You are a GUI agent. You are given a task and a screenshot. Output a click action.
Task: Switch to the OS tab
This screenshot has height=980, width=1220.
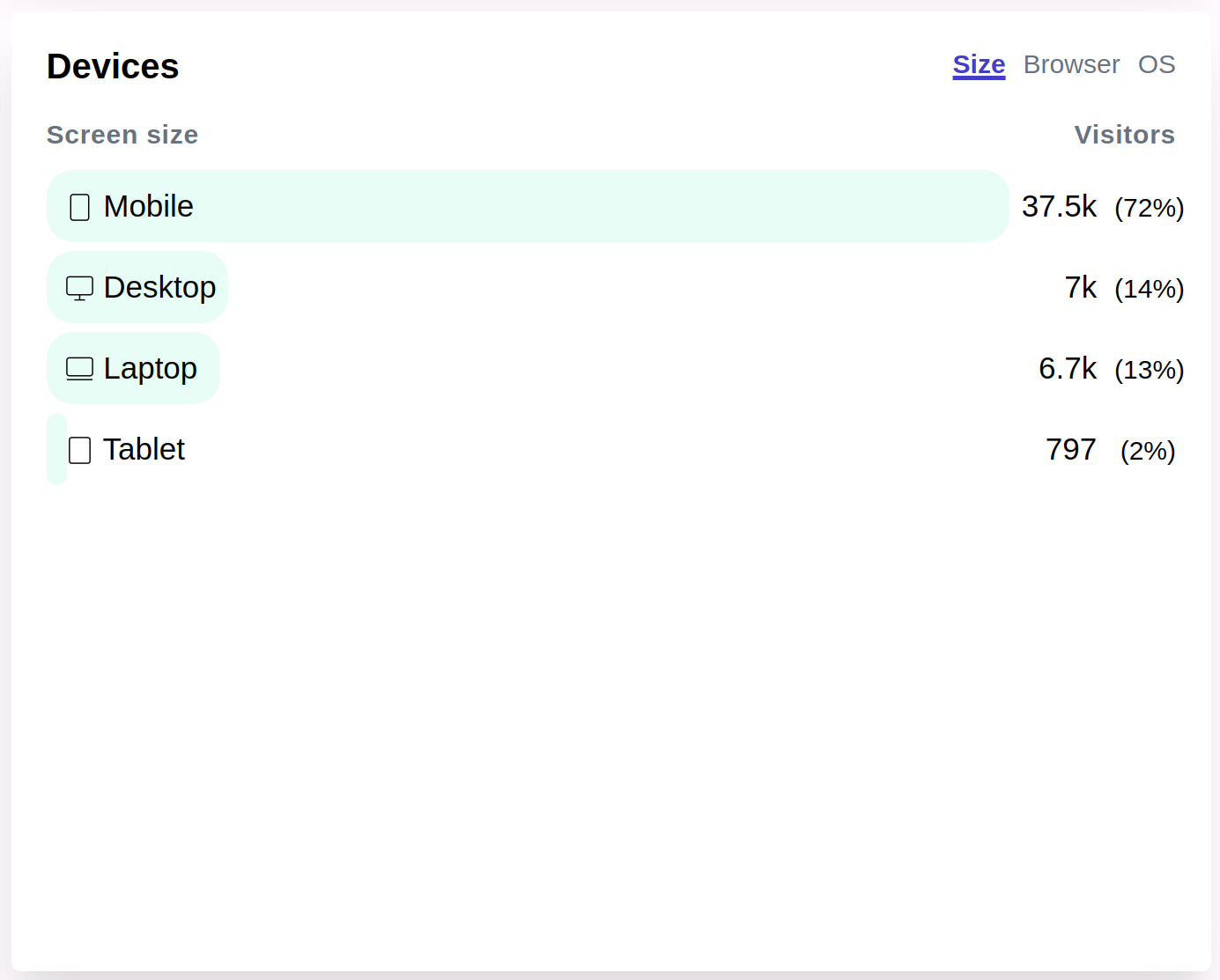[1157, 64]
